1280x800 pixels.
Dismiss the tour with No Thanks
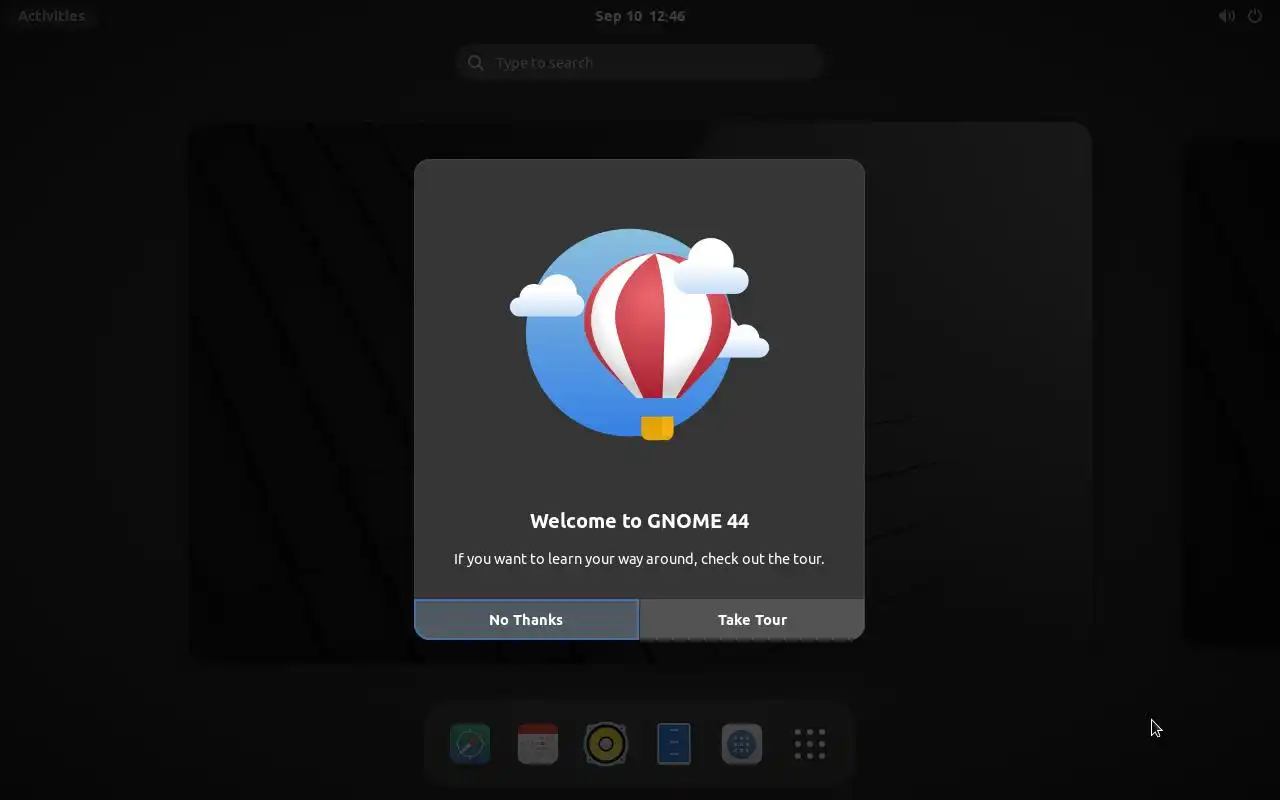pos(526,619)
